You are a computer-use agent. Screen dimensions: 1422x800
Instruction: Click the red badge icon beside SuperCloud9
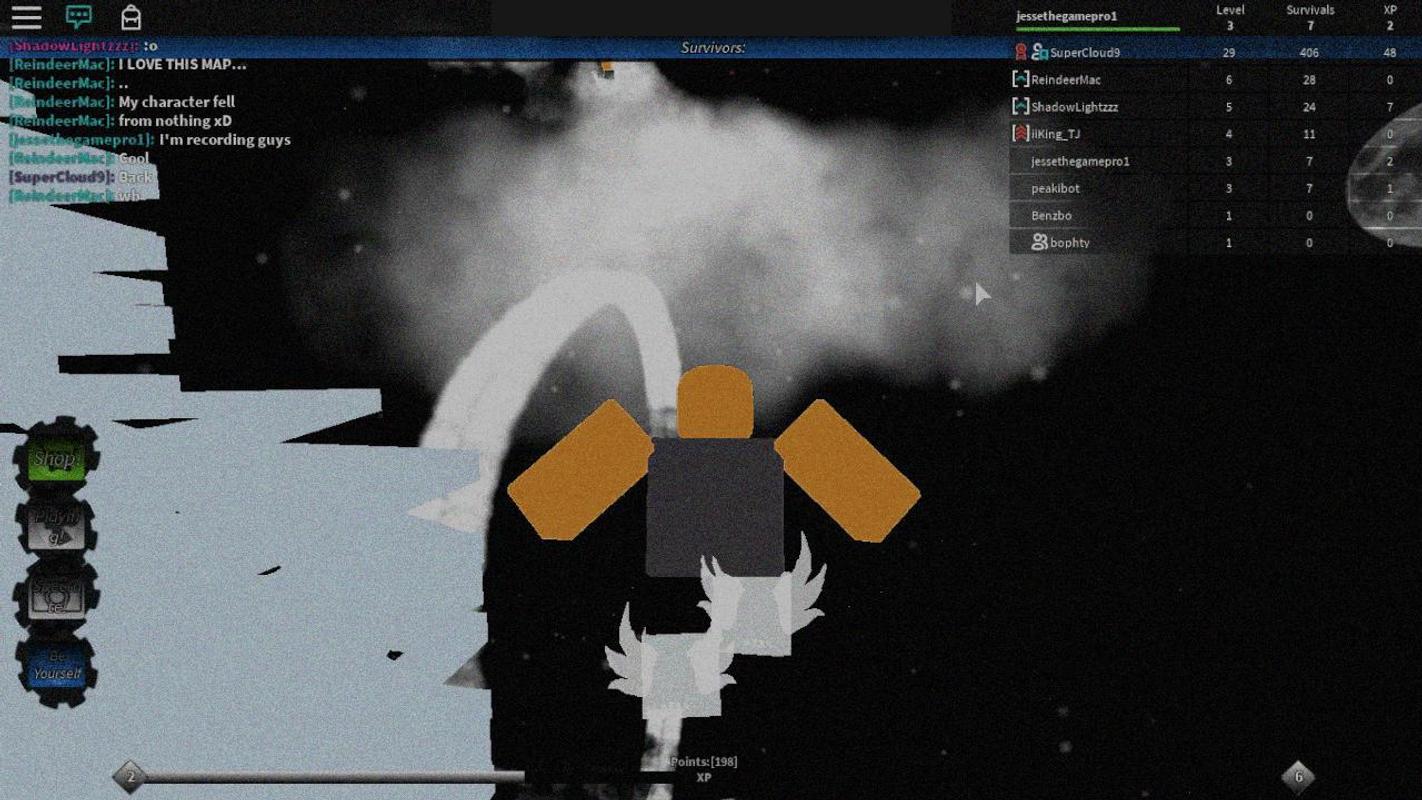(1021, 52)
